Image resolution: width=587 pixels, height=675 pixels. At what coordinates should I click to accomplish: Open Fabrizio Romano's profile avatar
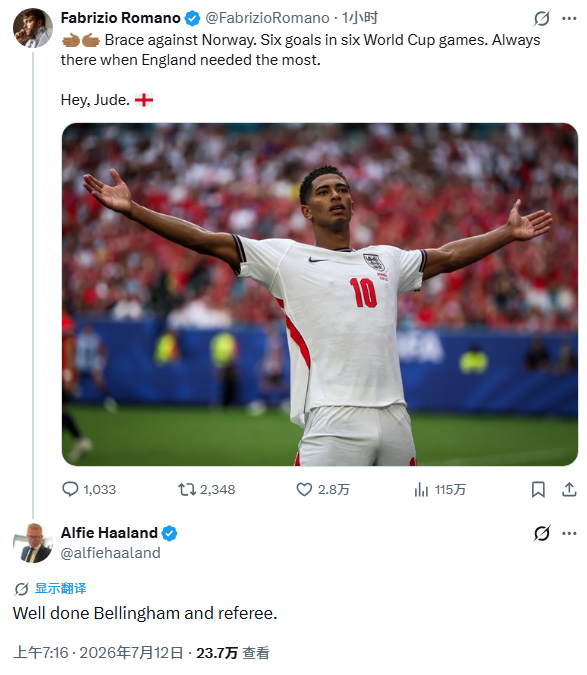coord(33,28)
